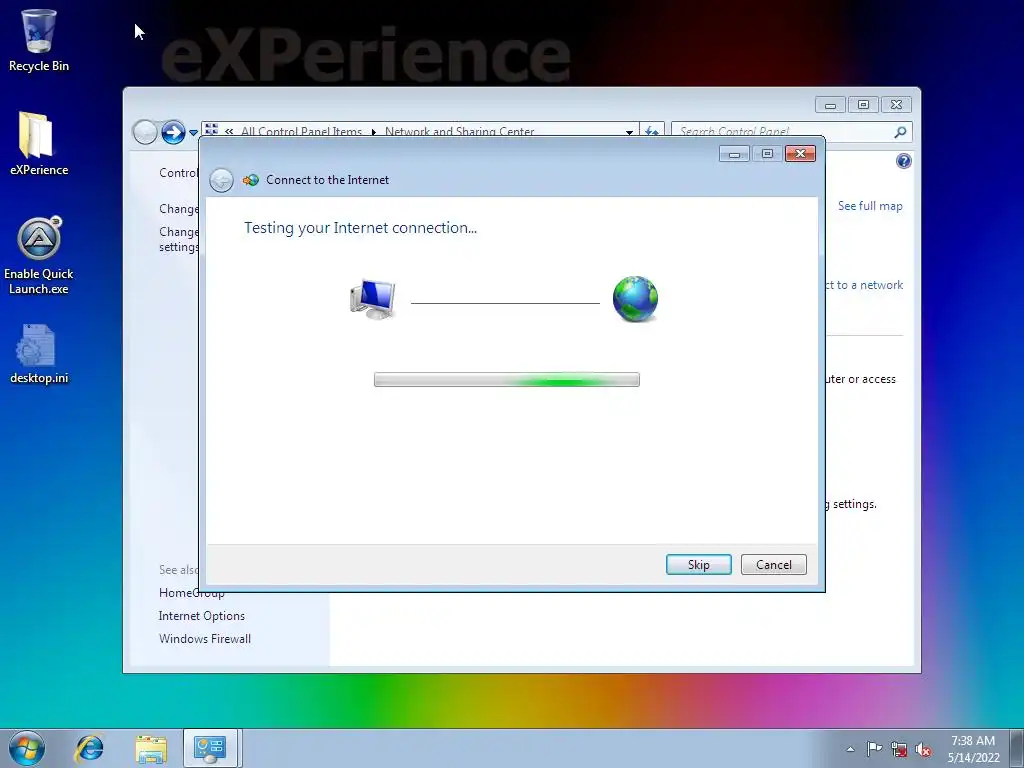Select the eXPerience folder on desktop
The height and width of the screenshot is (768, 1024).
click(x=39, y=144)
